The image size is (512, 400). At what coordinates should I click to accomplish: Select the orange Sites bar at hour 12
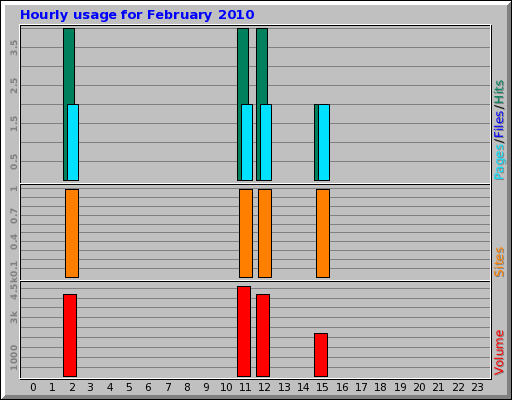(x=265, y=233)
